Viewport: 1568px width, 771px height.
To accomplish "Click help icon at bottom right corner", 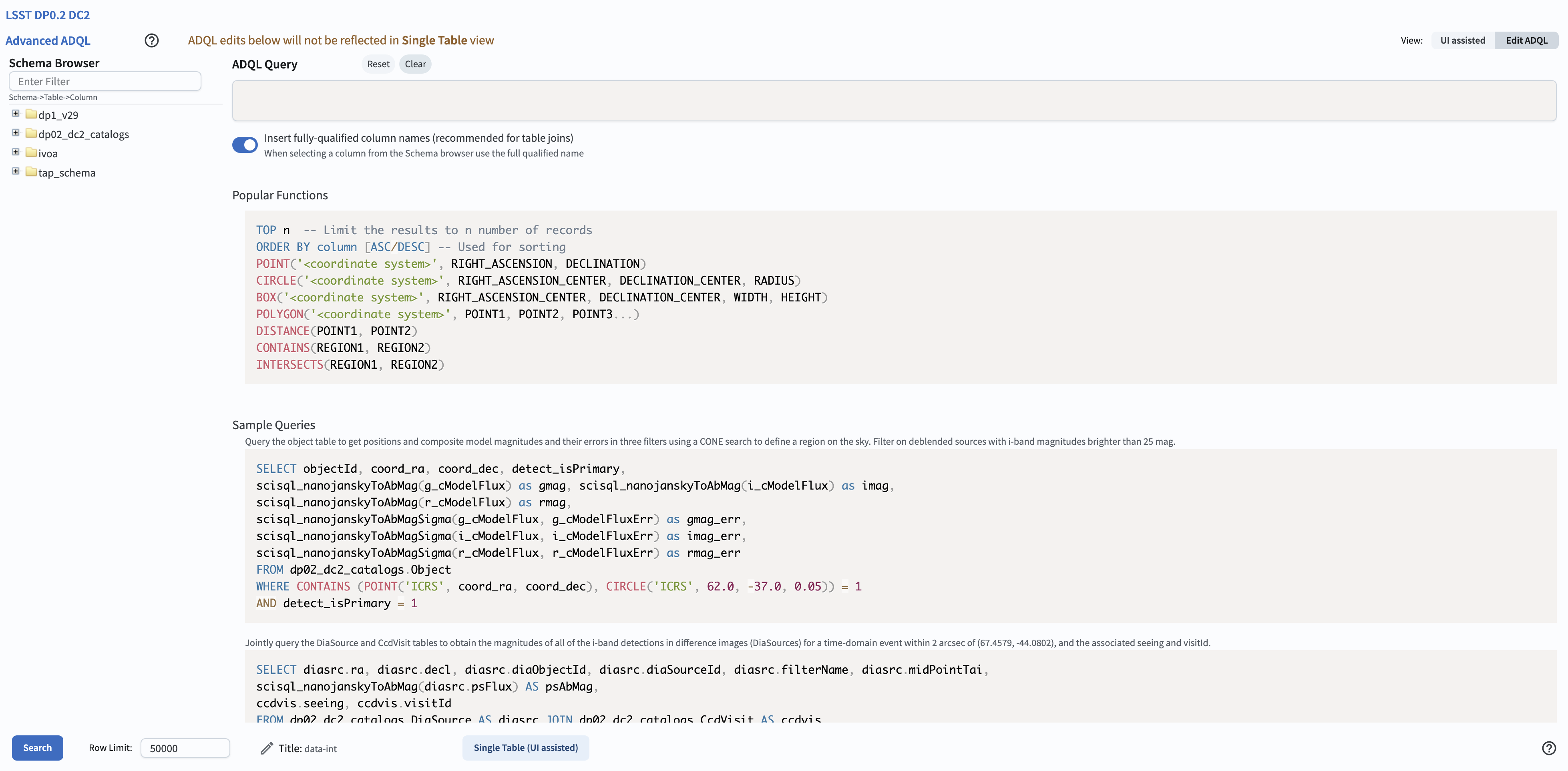I will tap(1548, 748).
